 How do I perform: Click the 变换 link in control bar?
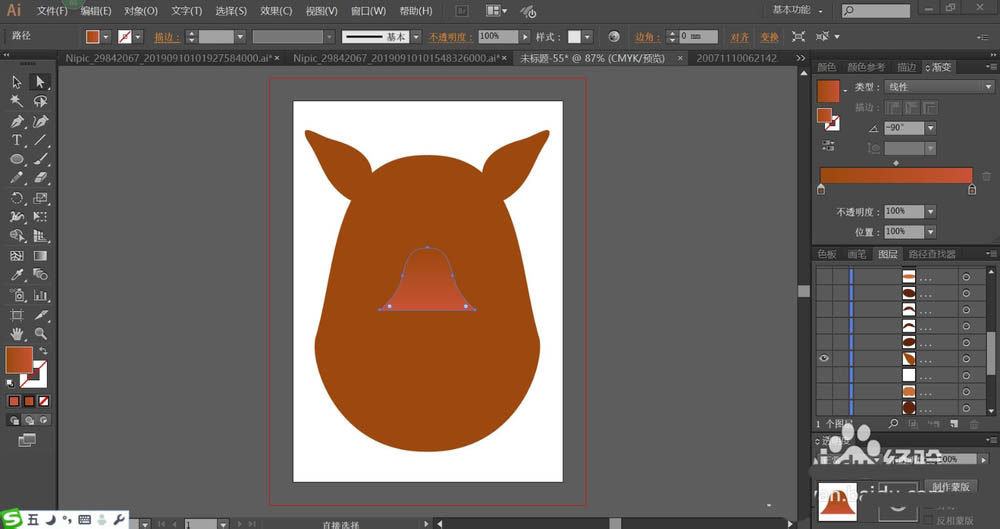[769, 37]
